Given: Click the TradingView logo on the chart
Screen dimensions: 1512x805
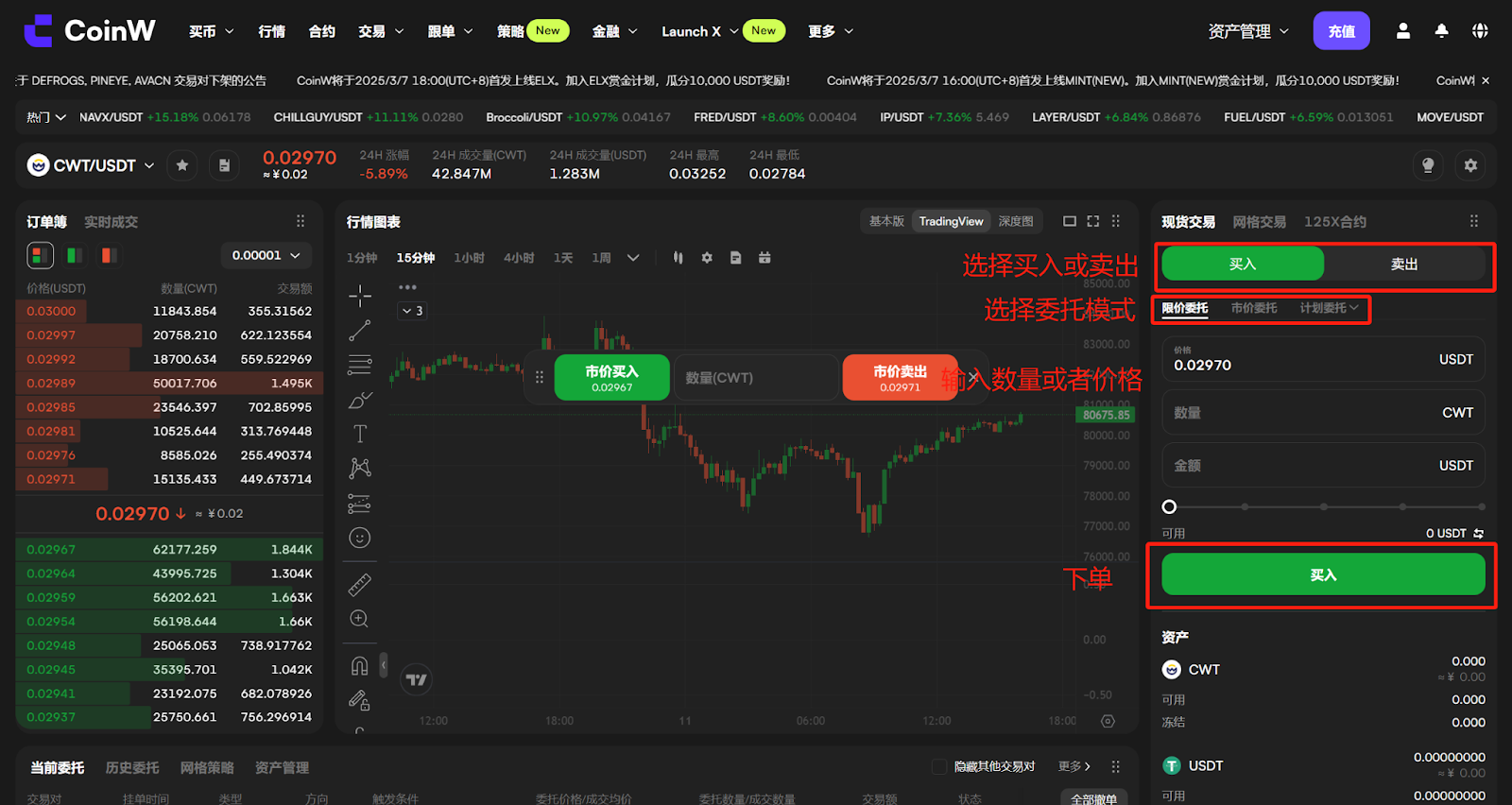Looking at the screenshot, I should [416, 679].
